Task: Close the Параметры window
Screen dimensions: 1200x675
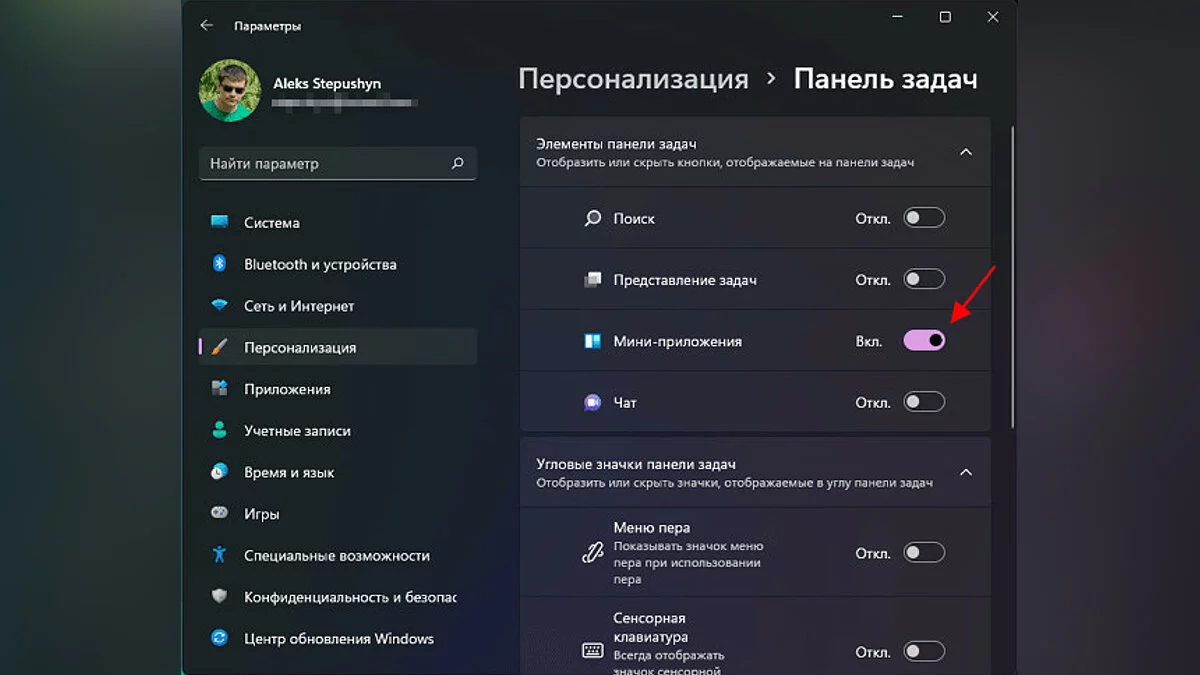Action: tap(993, 17)
